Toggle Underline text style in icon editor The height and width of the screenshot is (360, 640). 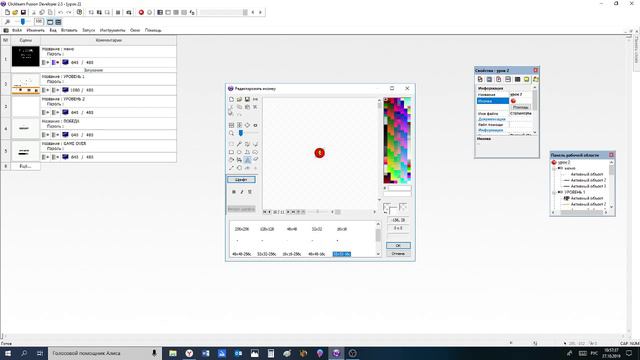(250, 192)
